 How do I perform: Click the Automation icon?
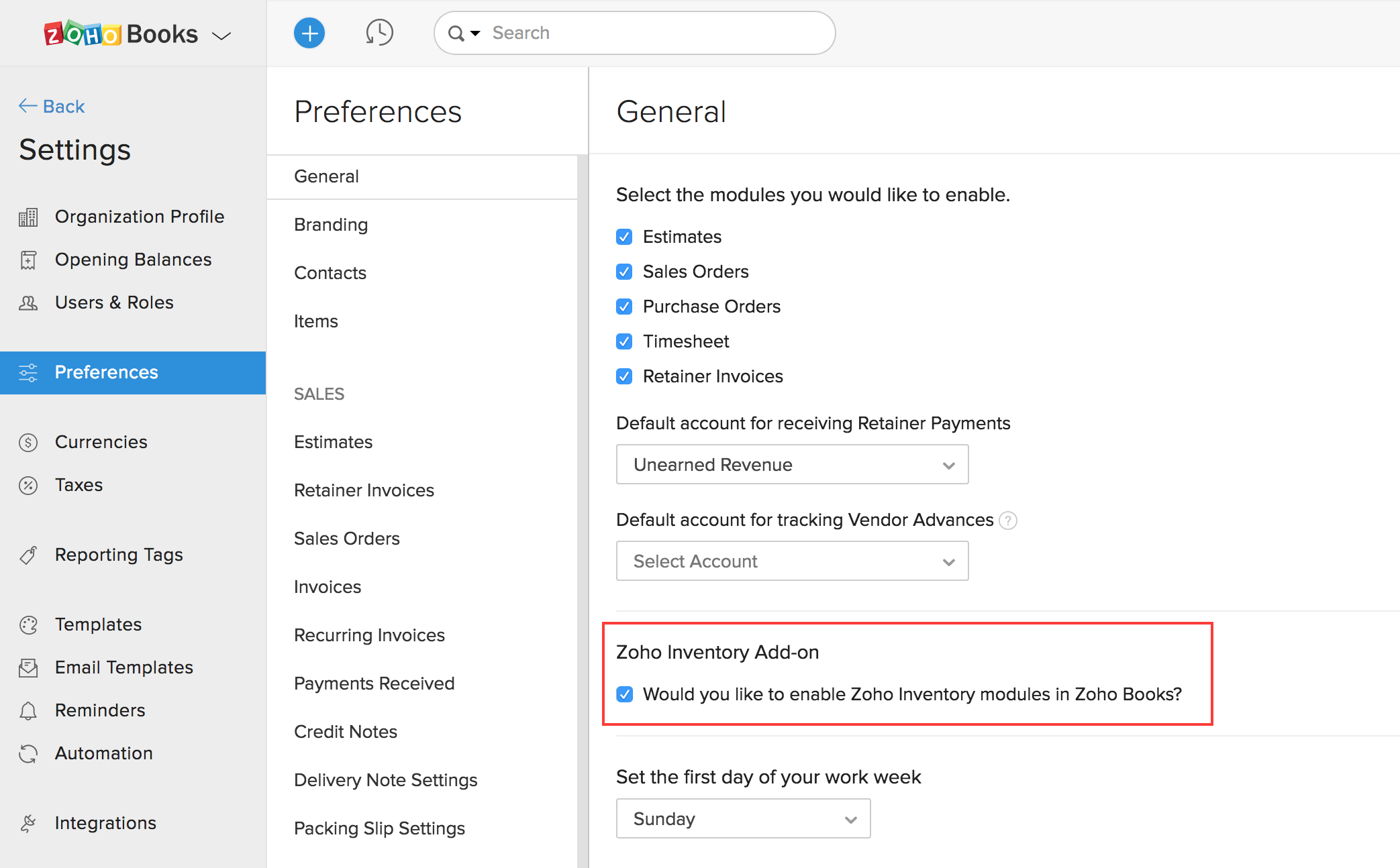click(x=28, y=752)
